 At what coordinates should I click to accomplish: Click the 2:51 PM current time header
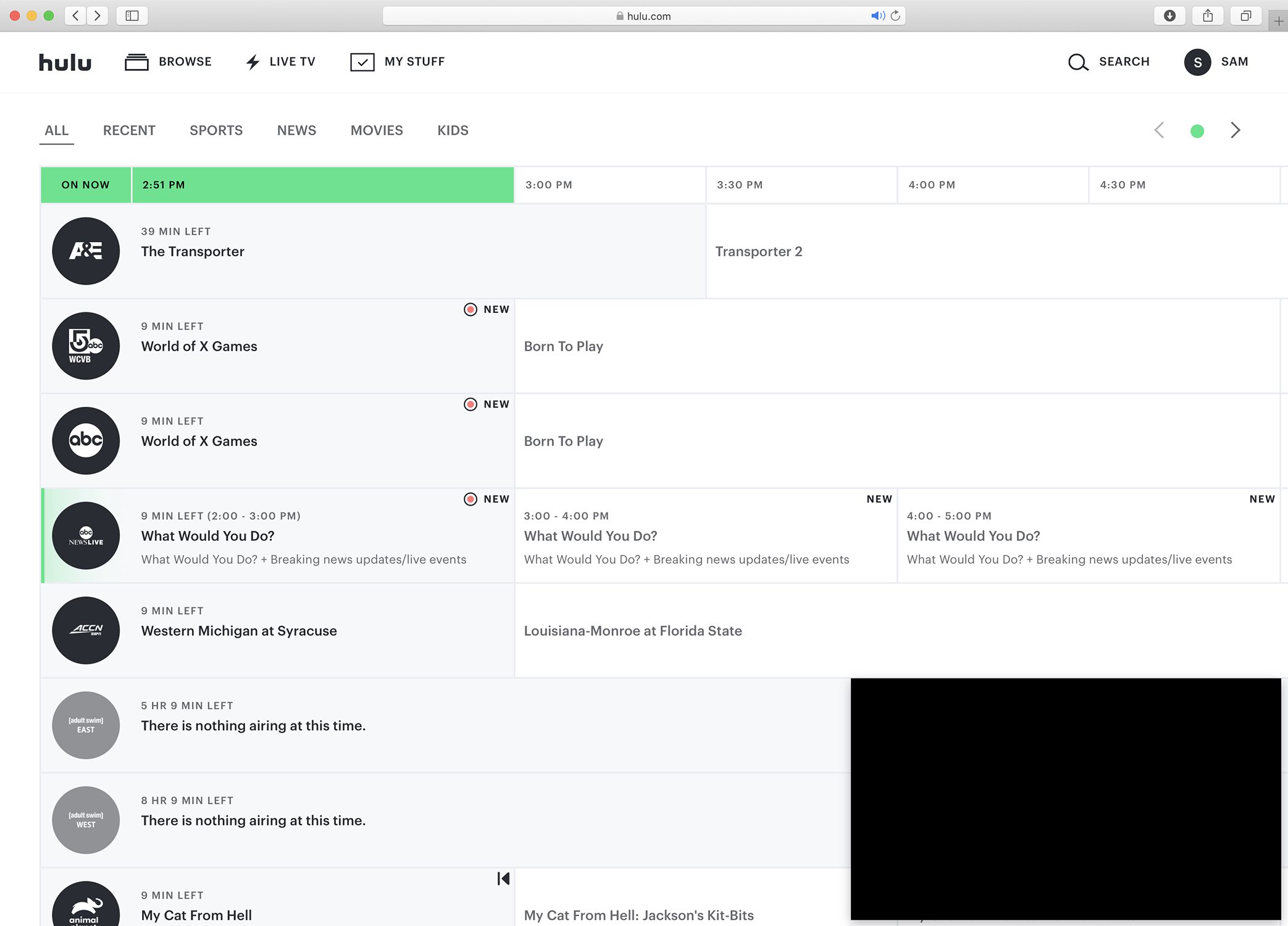pos(323,185)
